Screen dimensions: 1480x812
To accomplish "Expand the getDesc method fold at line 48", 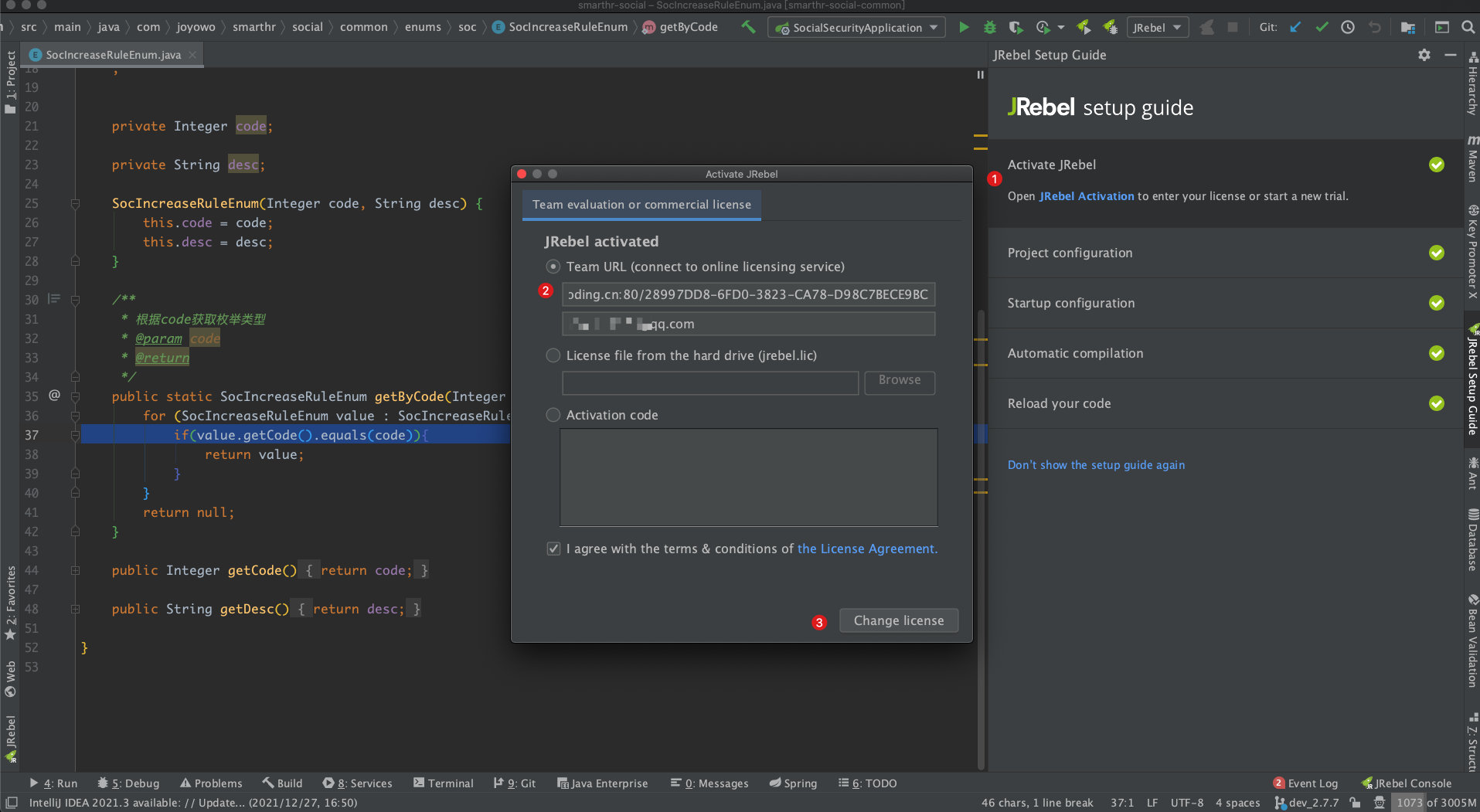I will [75, 609].
